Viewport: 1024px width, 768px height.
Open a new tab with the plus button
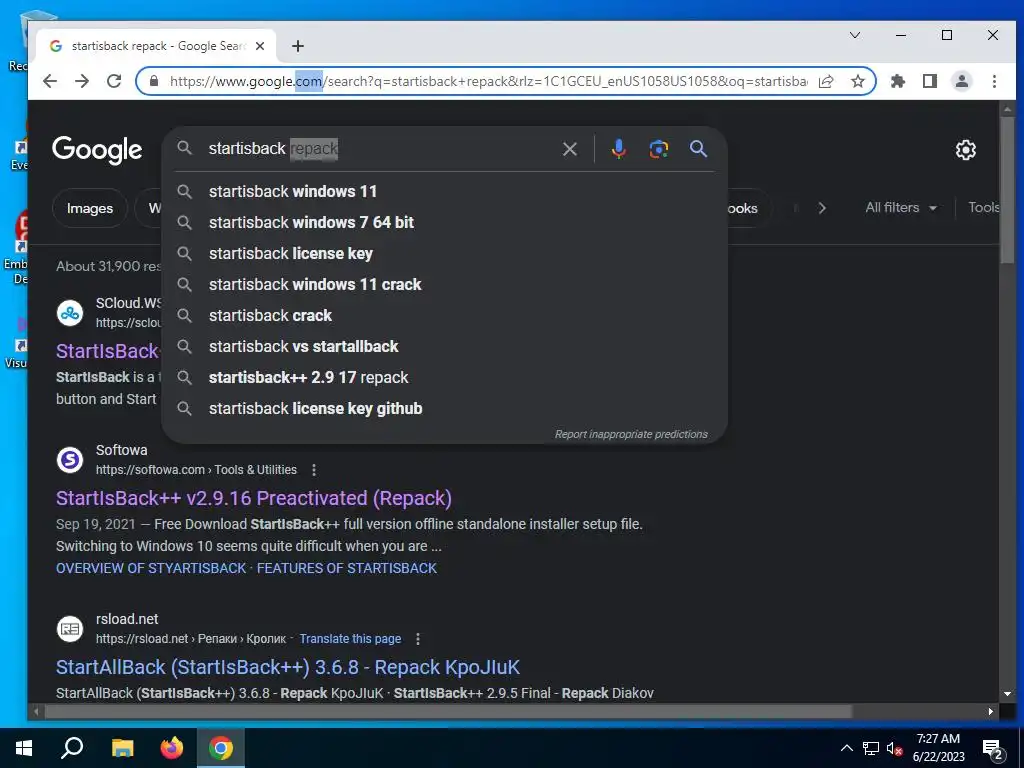pos(298,46)
